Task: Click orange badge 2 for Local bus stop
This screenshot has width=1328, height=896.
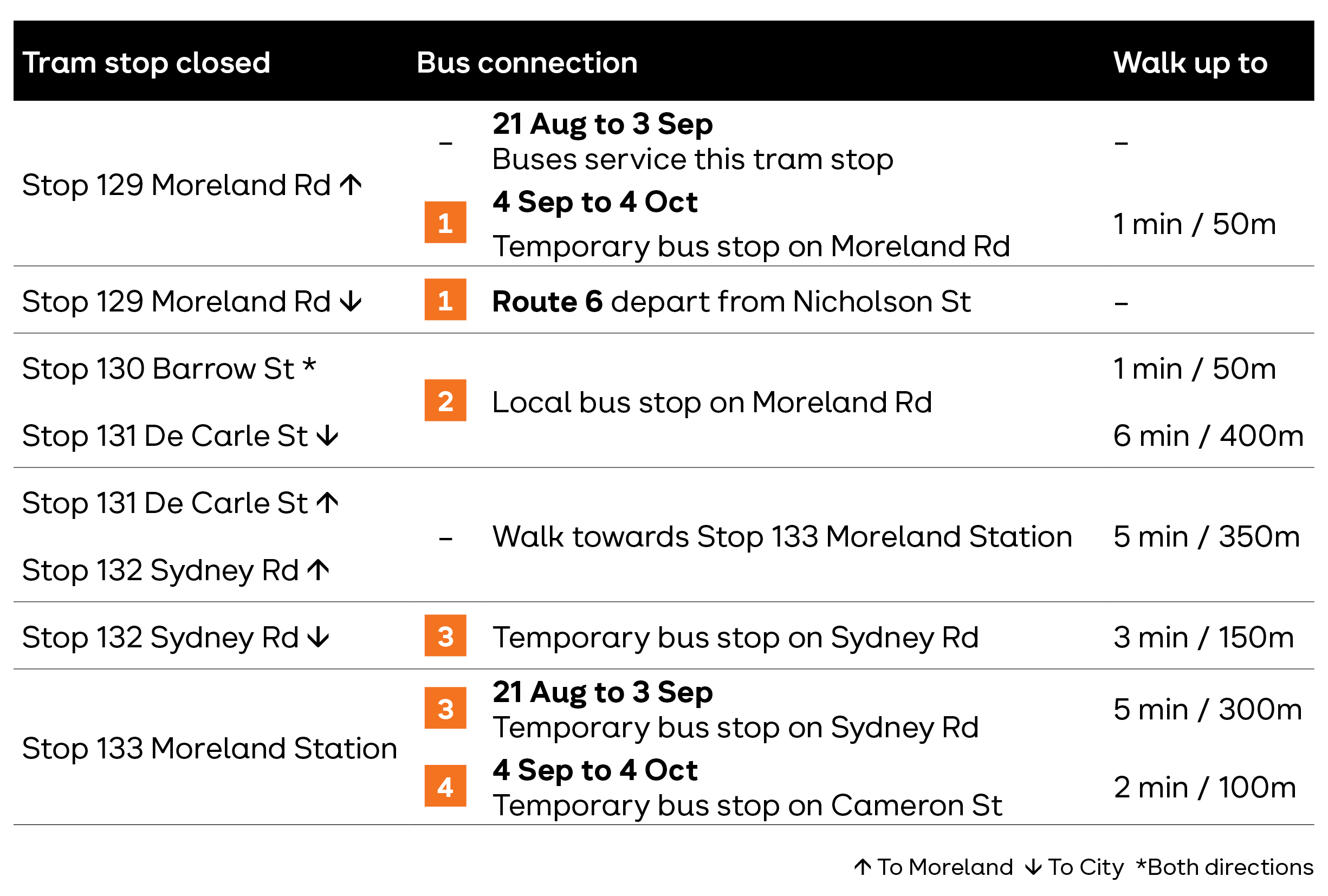Action: [x=445, y=400]
